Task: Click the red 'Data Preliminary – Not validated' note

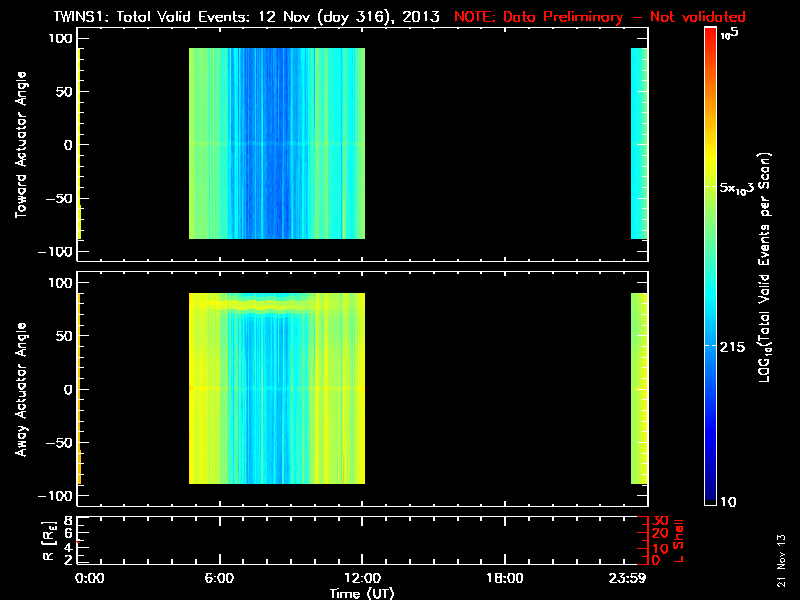Action: tap(600, 16)
